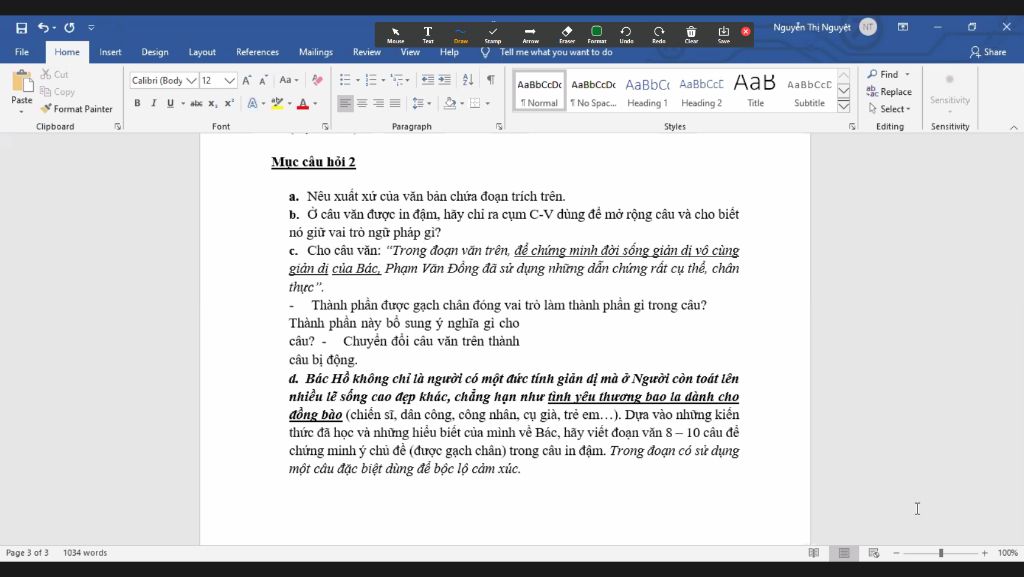Close the annotation toolbar with red X
This screenshot has height=577, width=1024.
746,31
